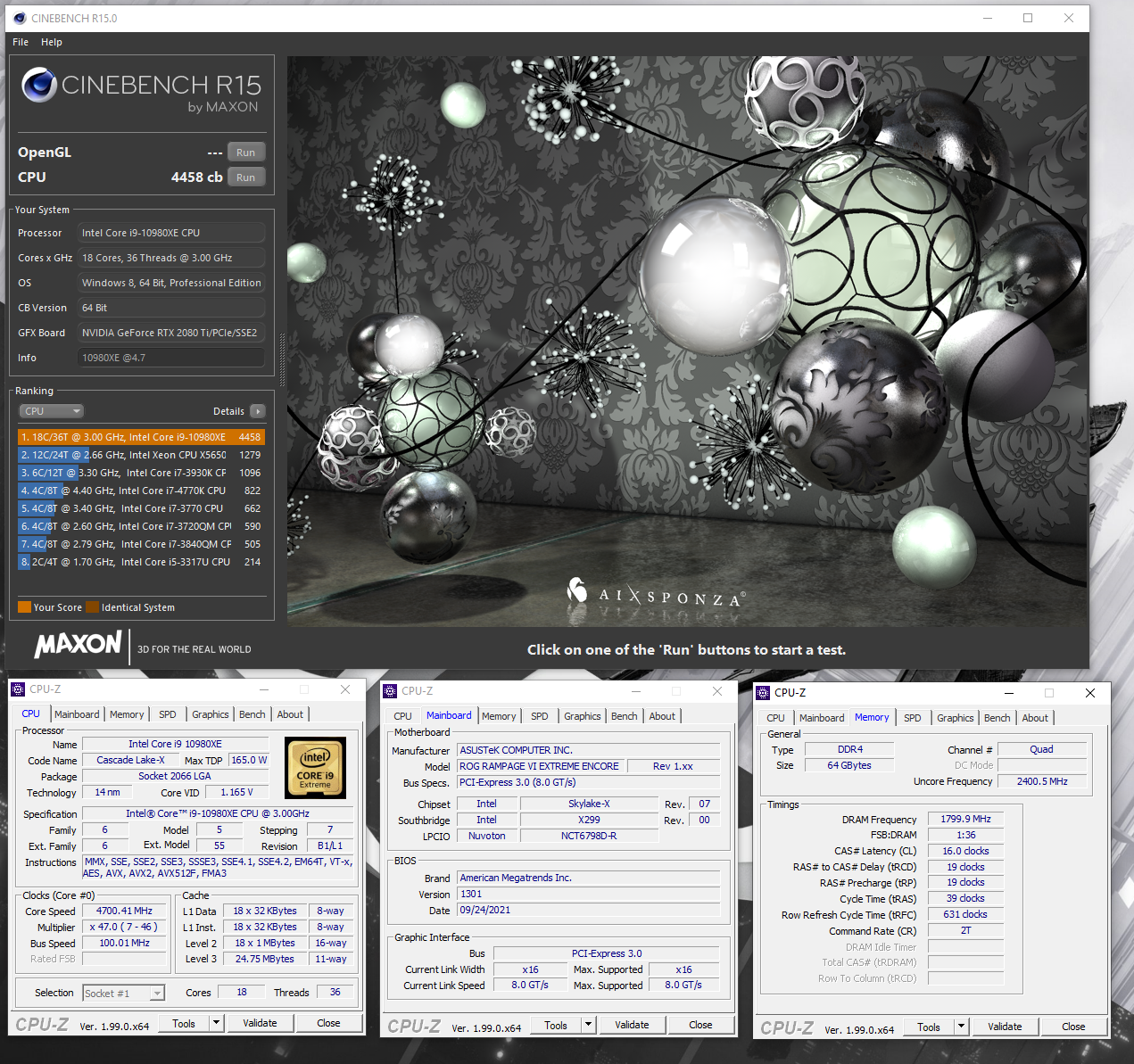Click the BIOS Version value 1301
This screenshot has width=1134, height=1064.
click(588, 894)
